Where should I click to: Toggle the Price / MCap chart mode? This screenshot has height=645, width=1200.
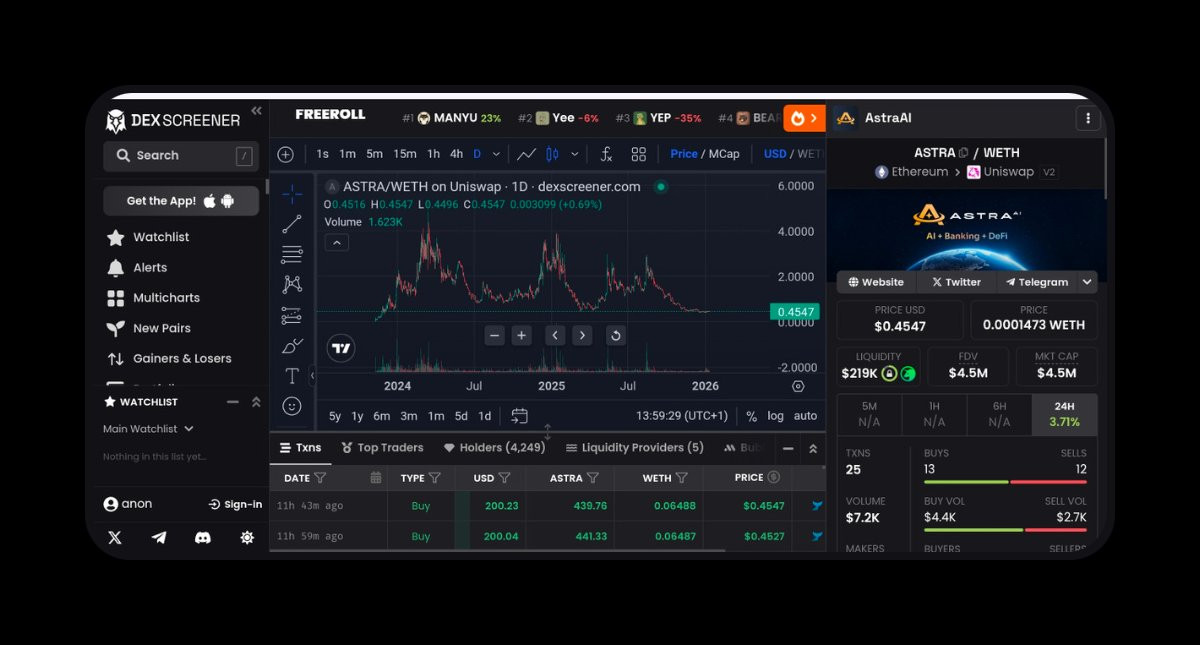[x=705, y=154]
